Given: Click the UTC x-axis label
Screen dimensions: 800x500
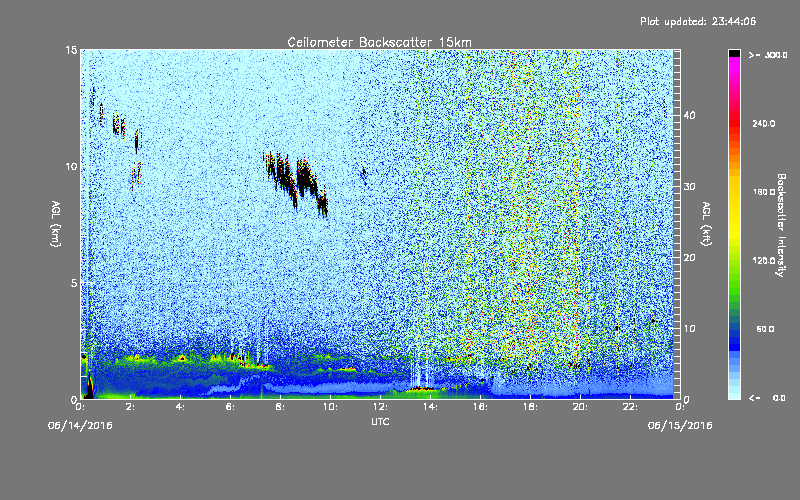Looking at the screenshot, I should click(x=380, y=421).
